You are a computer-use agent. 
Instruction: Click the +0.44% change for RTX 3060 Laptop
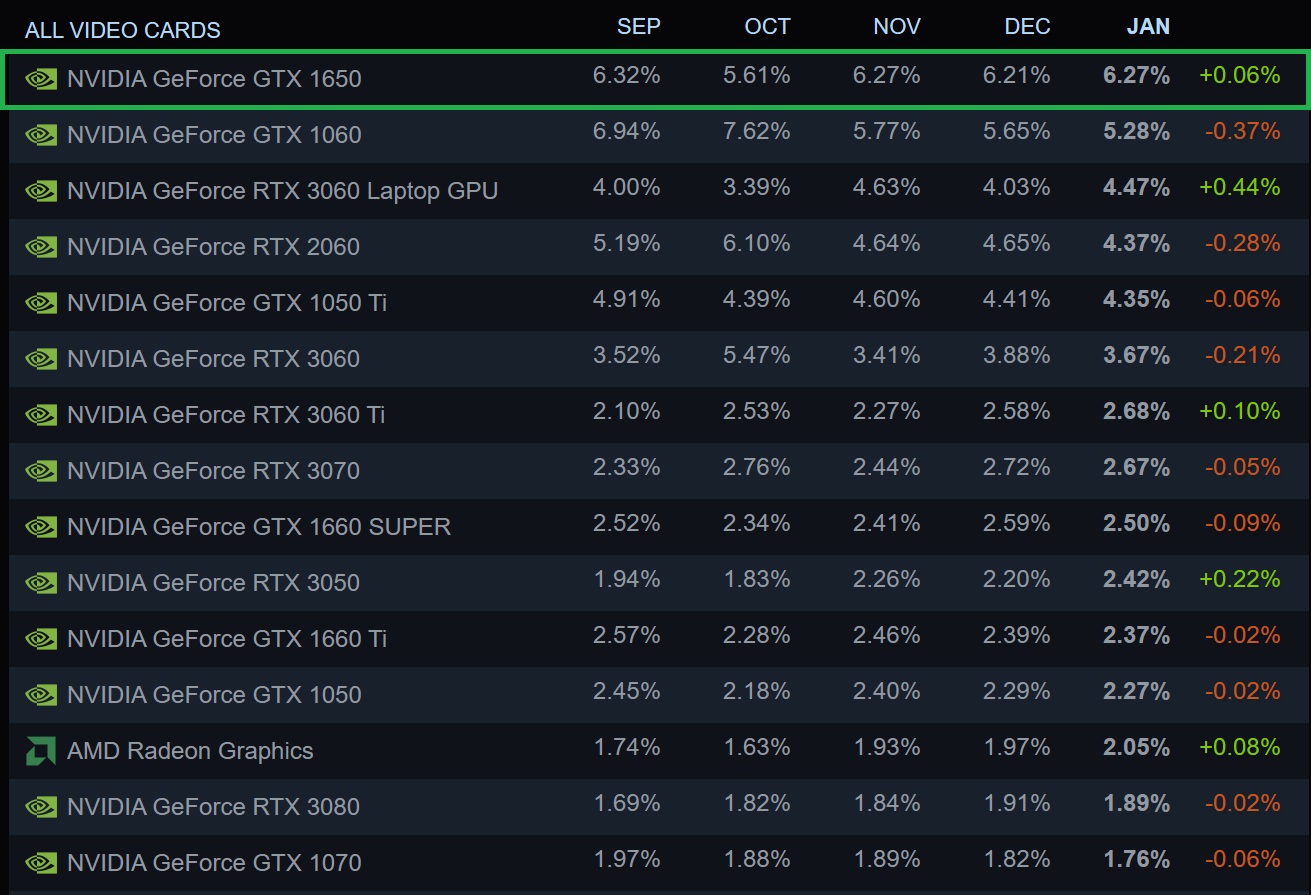coord(1239,187)
